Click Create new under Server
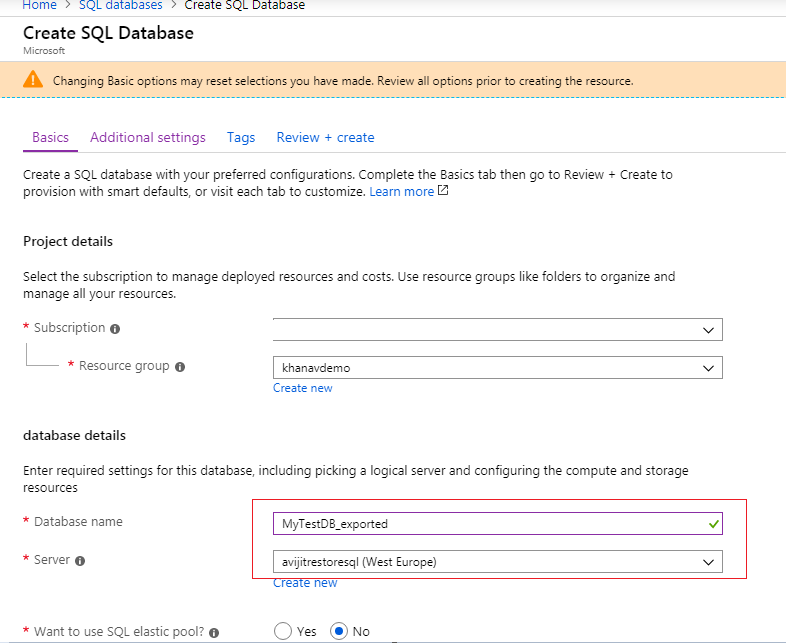Screen dimensions: 786x643 [305, 583]
